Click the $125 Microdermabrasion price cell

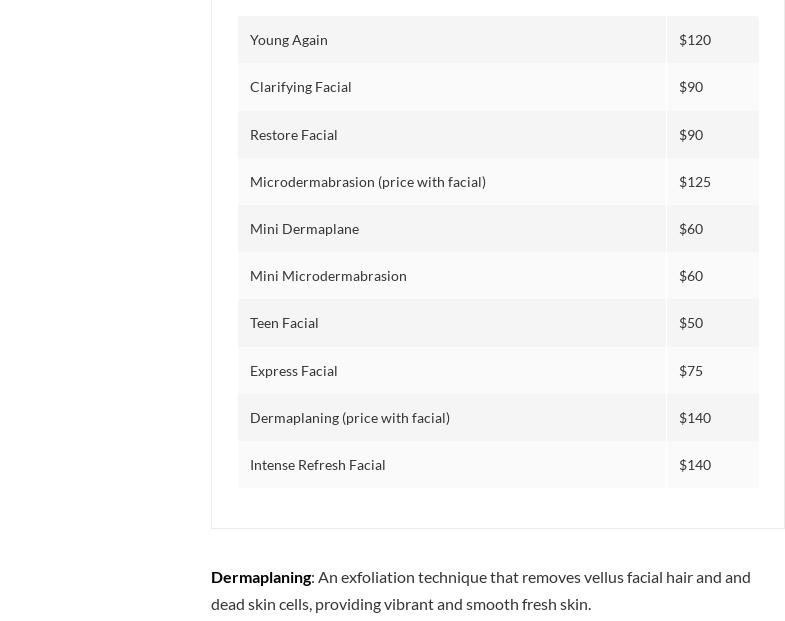click(695, 182)
